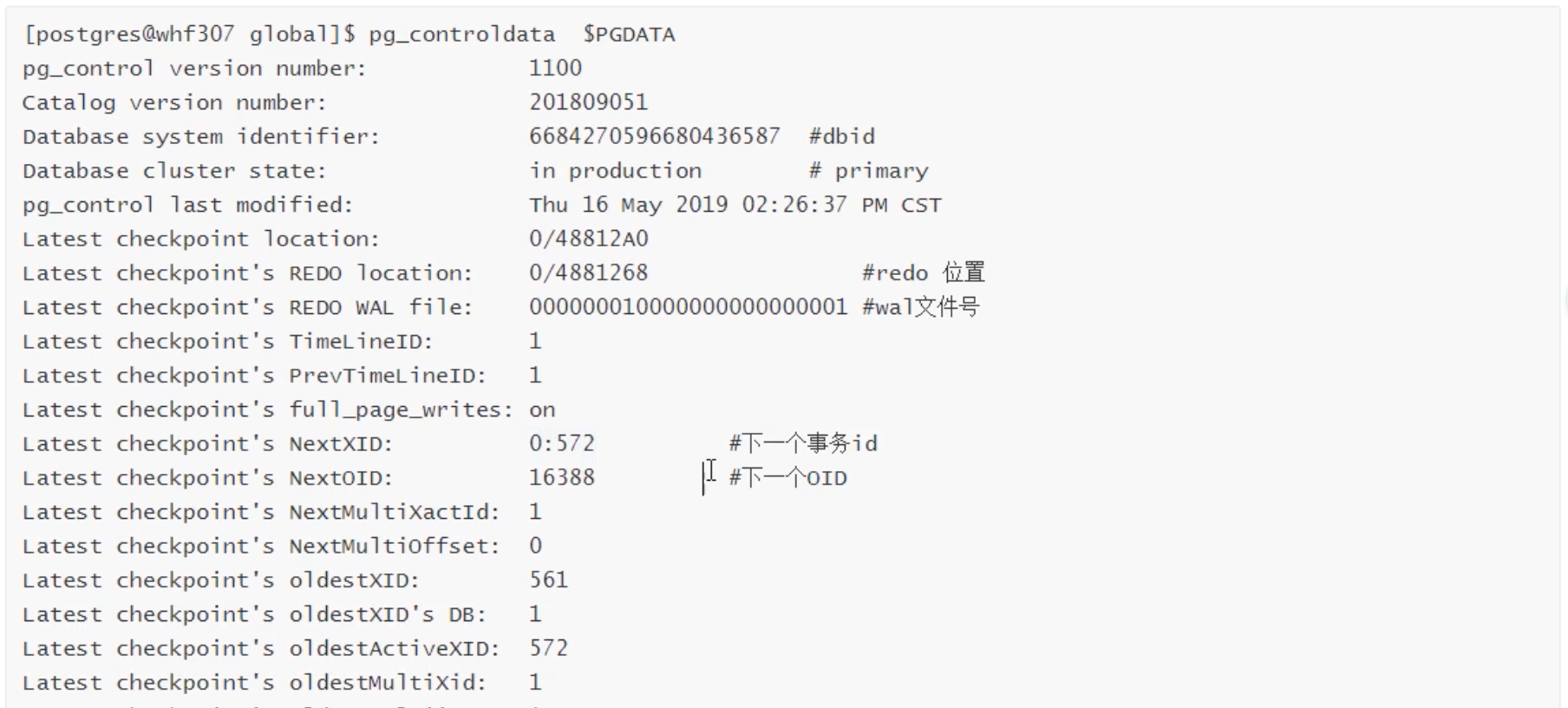The height and width of the screenshot is (708, 1568).
Task: Click the "Latest checkpoint's NextOID:" label
Action: pos(208,478)
